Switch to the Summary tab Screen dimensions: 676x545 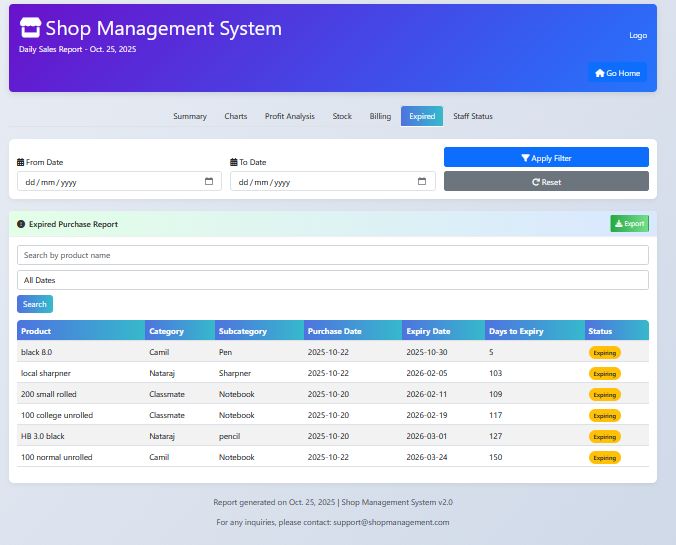tap(190, 117)
